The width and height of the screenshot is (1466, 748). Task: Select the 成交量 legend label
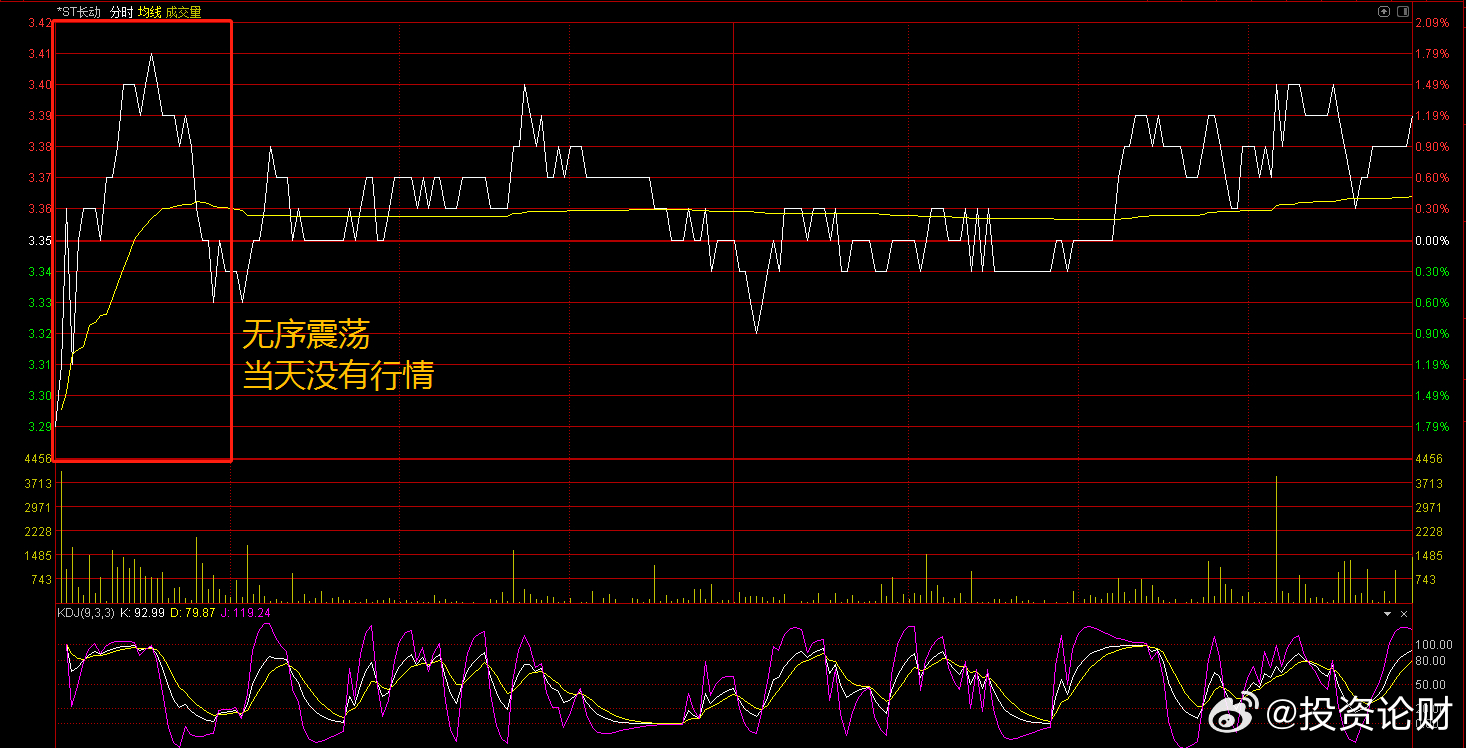click(x=183, y=12)
